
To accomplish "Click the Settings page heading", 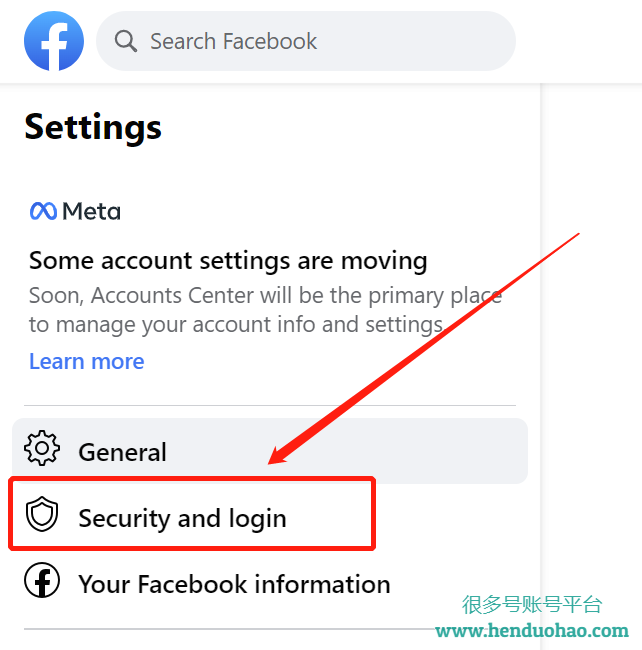I will click(x=93, y=127).
